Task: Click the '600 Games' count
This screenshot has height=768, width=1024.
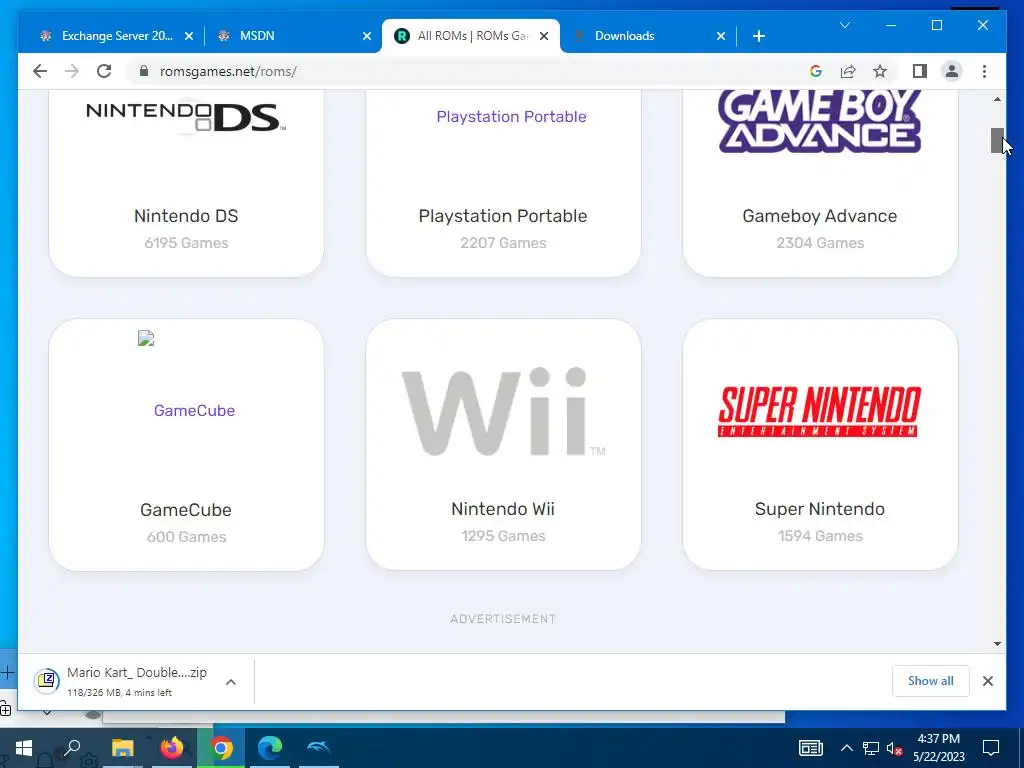Action: pyautogui.click(x=186, y=537)
